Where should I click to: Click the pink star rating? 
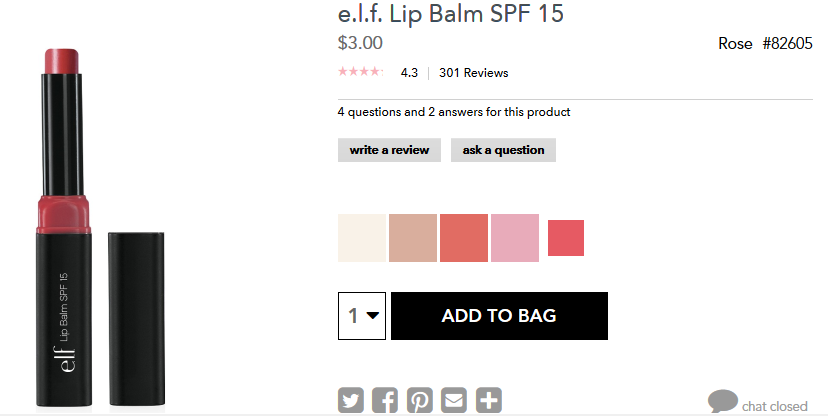coord(361,72)
